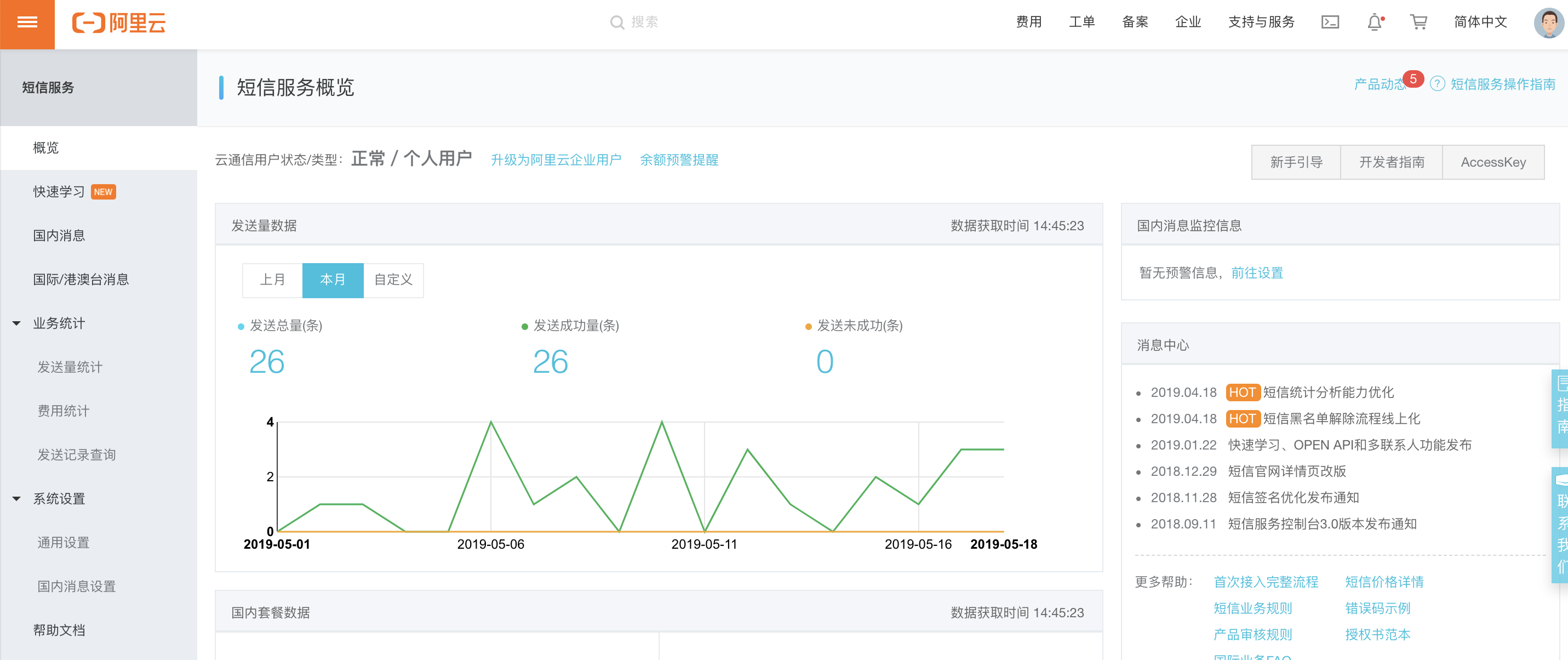Open the floating 指南 side widget
This screenshot has height=660, width=1568.
click(x=1560, y=408)
